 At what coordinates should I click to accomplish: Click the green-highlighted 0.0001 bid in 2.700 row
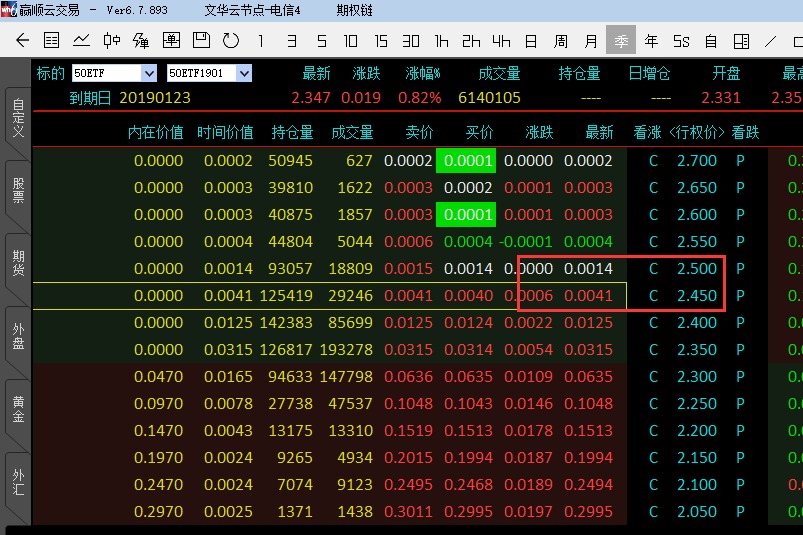[x=468, y=161]
